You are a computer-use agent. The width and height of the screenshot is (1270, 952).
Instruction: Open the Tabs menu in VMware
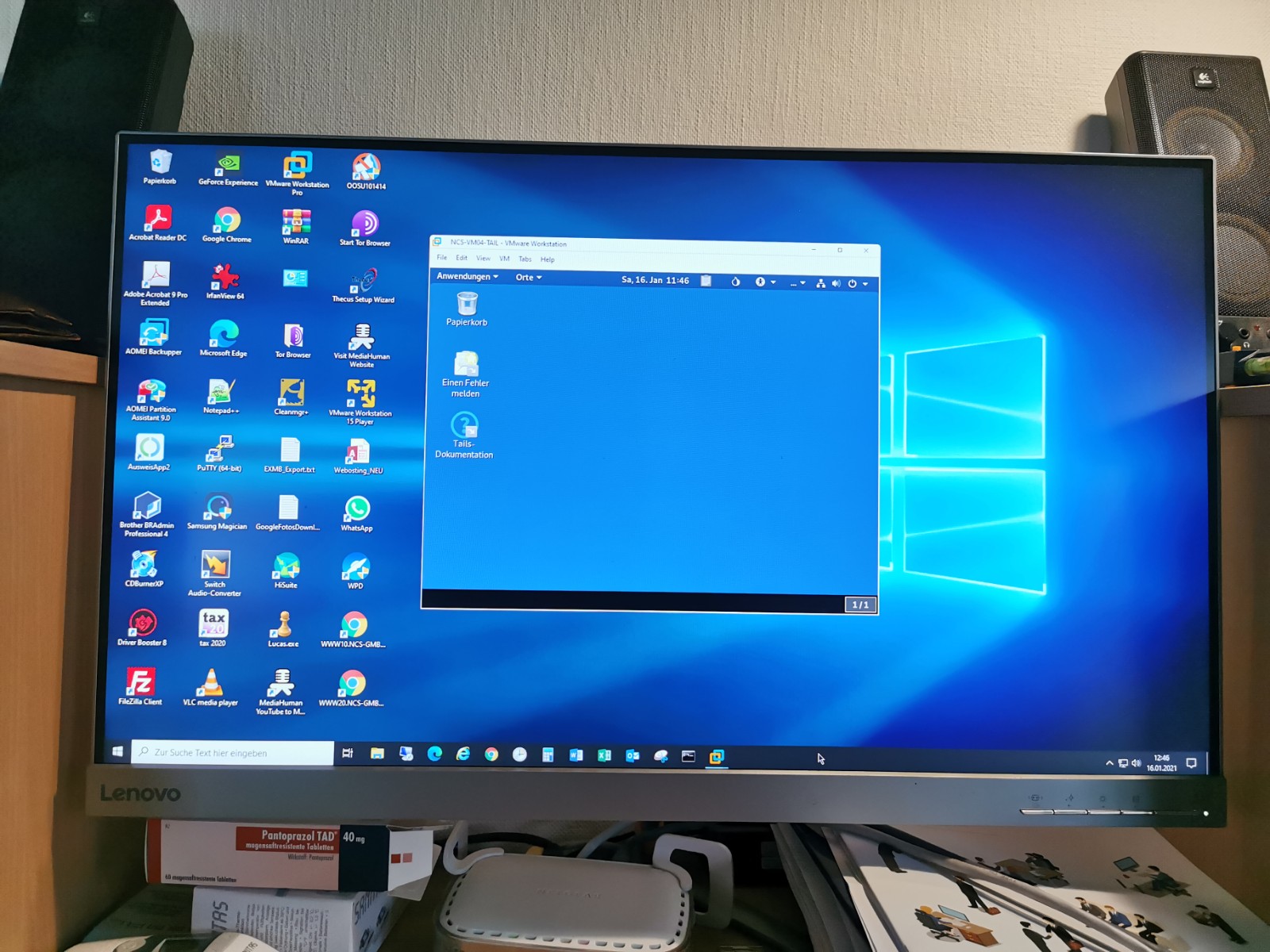(525, 259)
